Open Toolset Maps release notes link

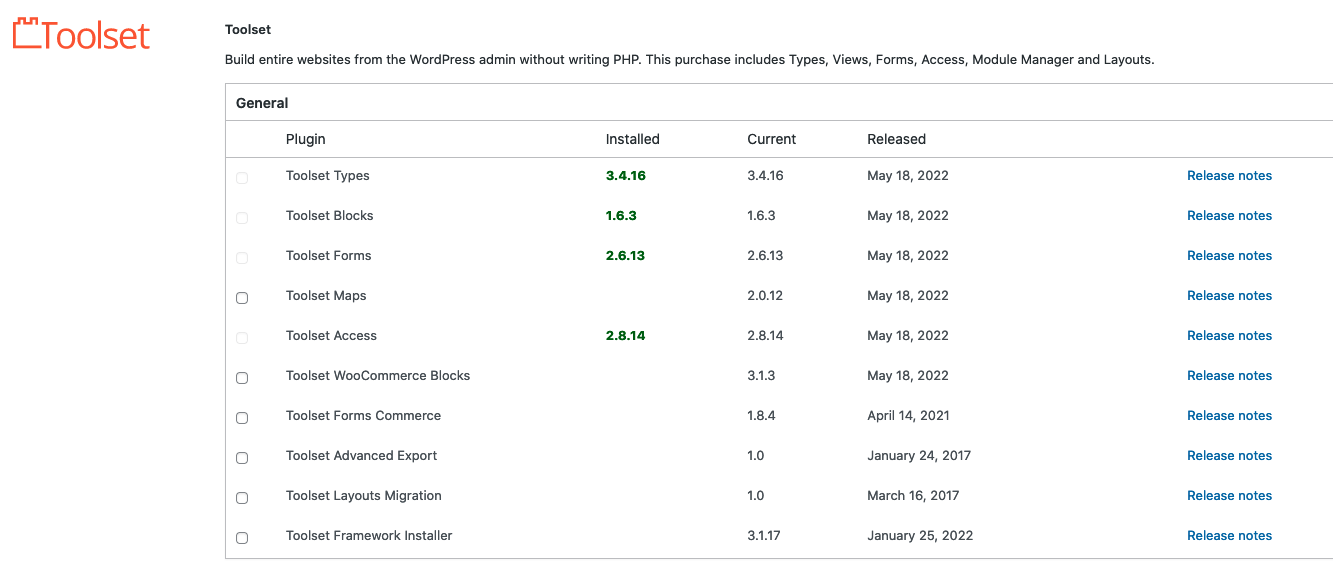pos(1229,296)
